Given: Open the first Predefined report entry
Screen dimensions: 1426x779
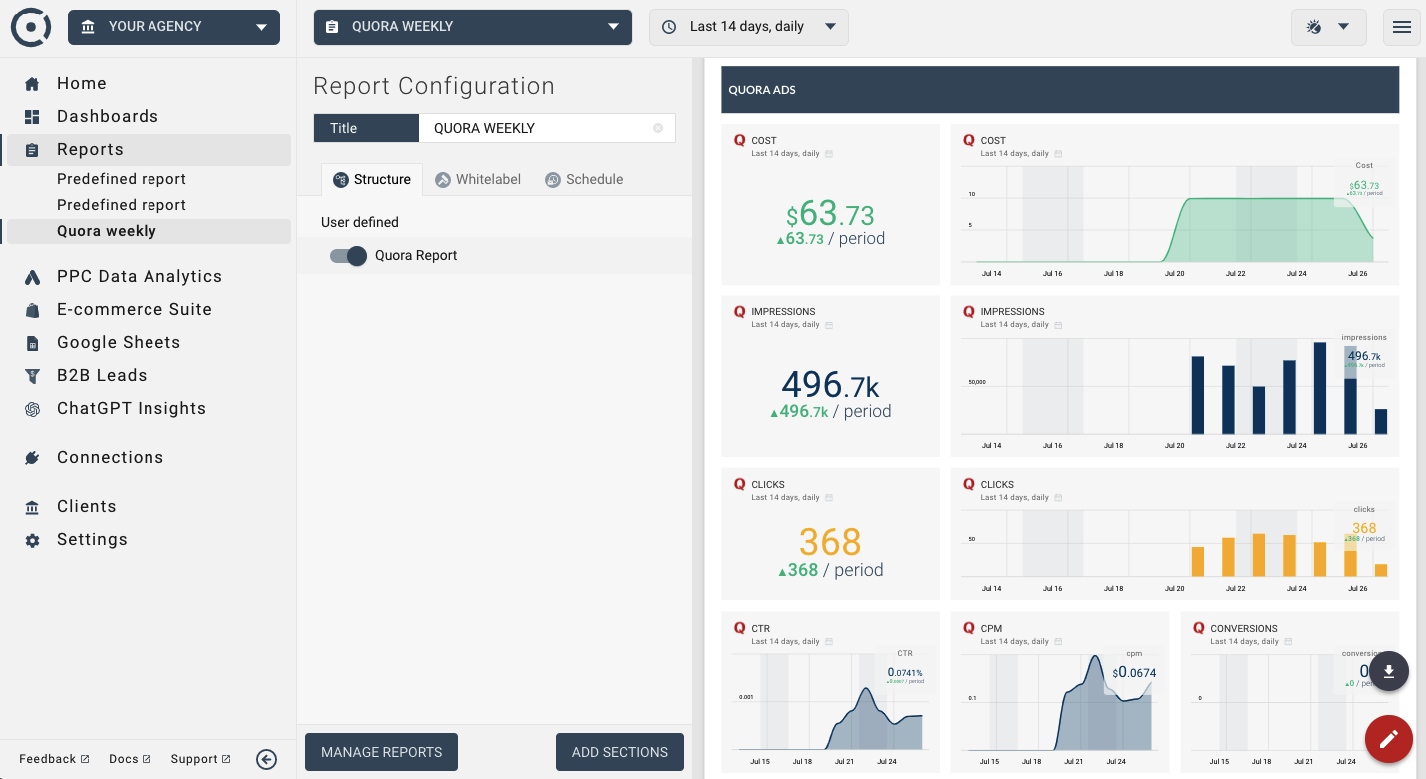Looking at the screenshot, I should 121,179.
